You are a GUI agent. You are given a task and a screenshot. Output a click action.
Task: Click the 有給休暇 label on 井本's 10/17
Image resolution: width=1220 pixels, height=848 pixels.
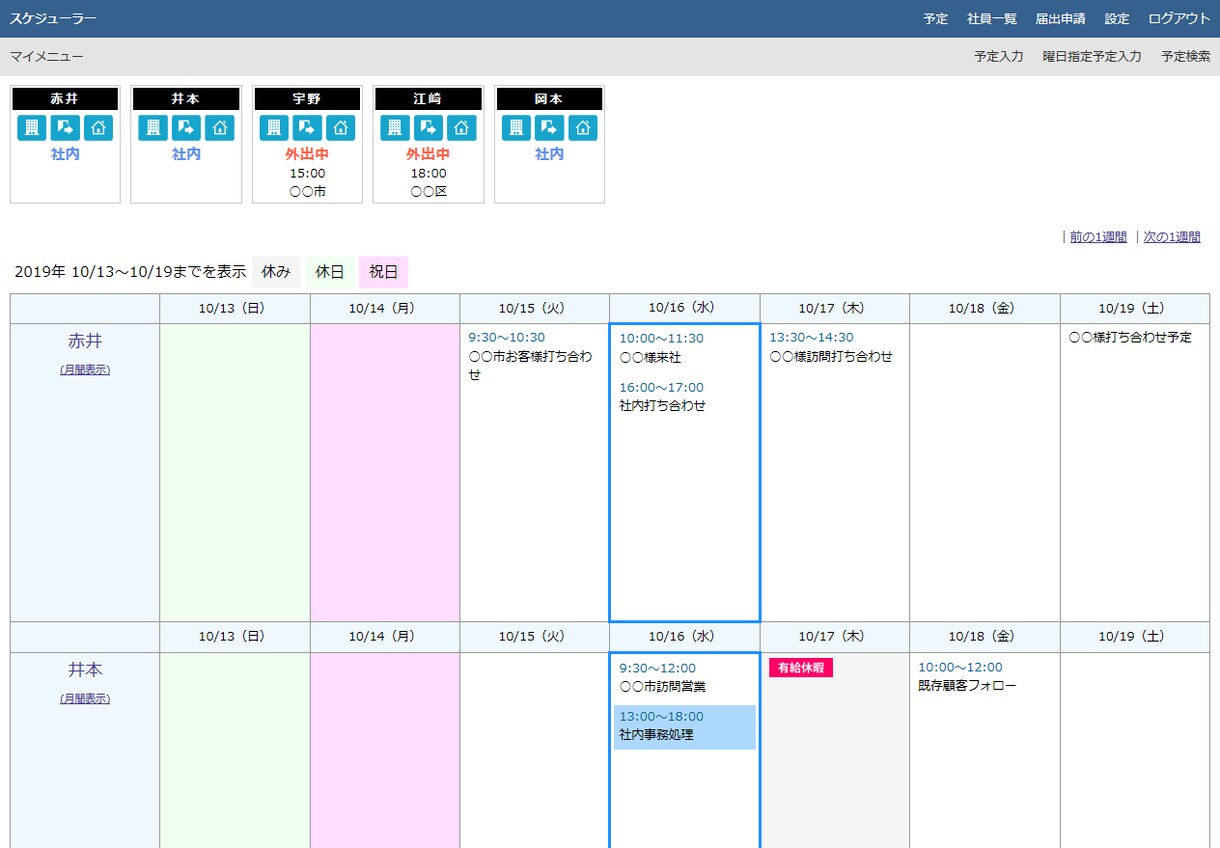(x=801, y=668)
